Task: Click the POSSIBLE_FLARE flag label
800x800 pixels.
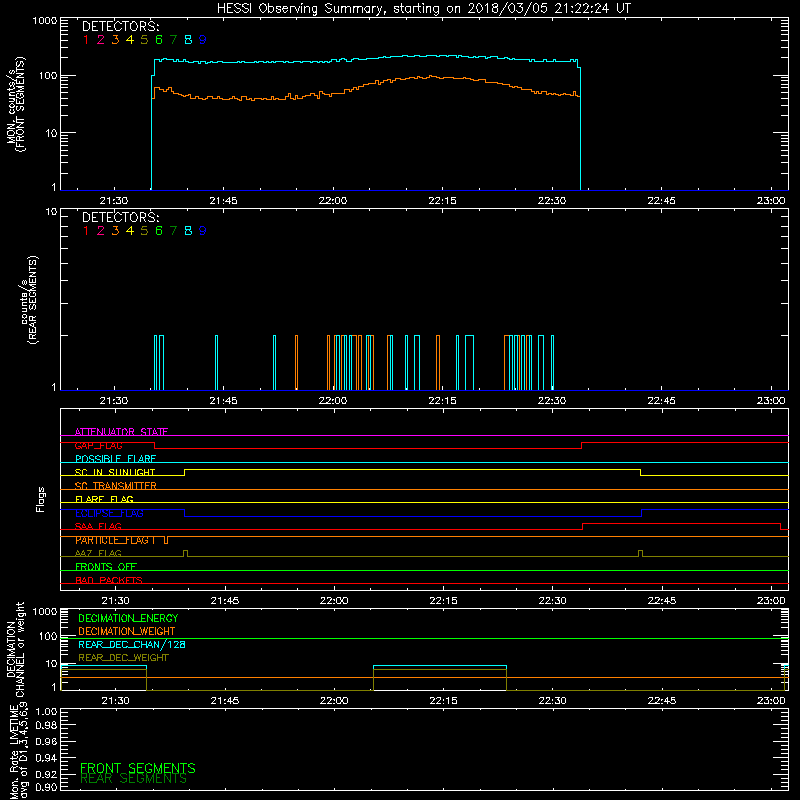Action: (x=115, y=459)
